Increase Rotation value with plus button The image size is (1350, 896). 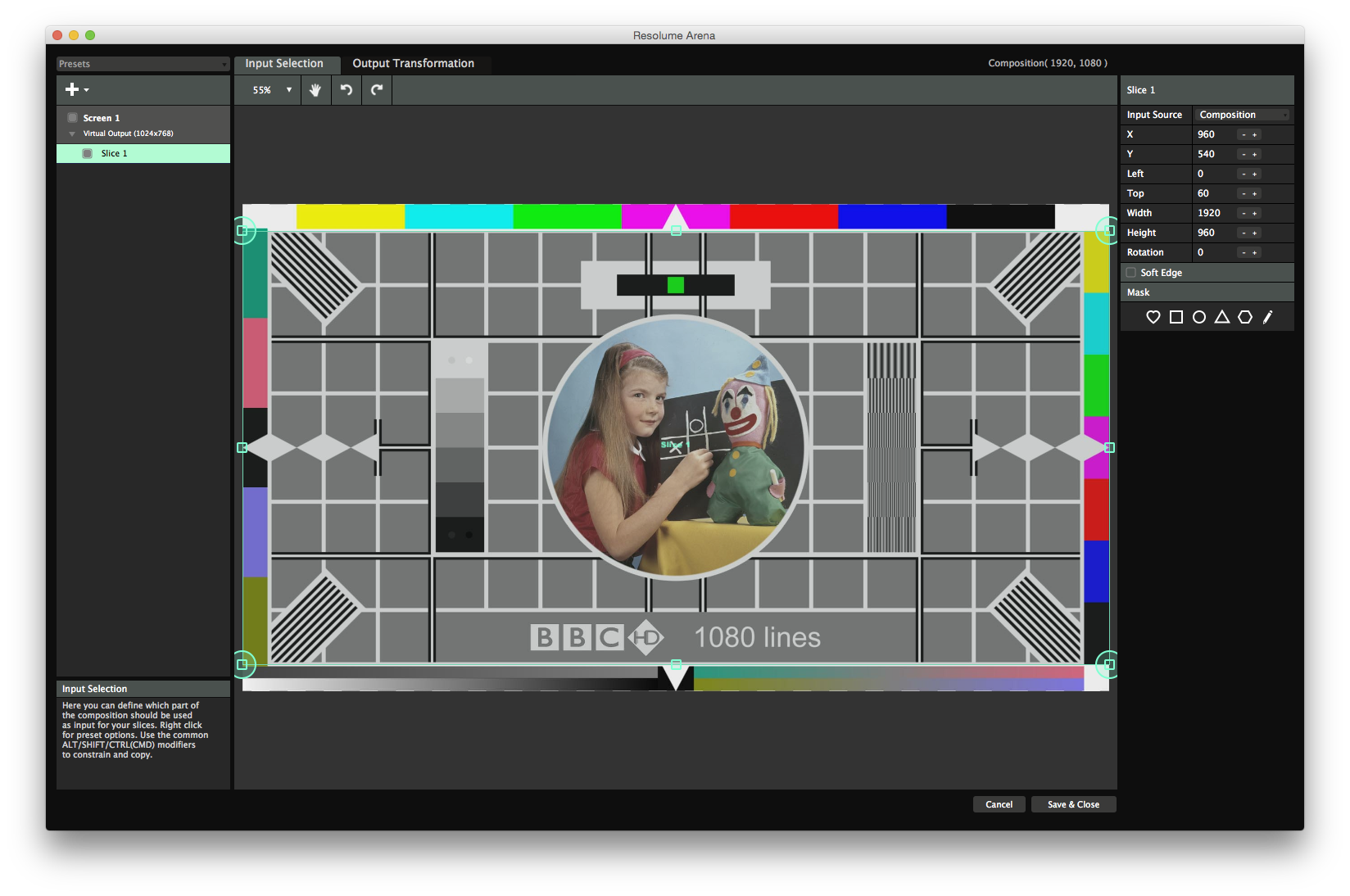point(1254,252)
